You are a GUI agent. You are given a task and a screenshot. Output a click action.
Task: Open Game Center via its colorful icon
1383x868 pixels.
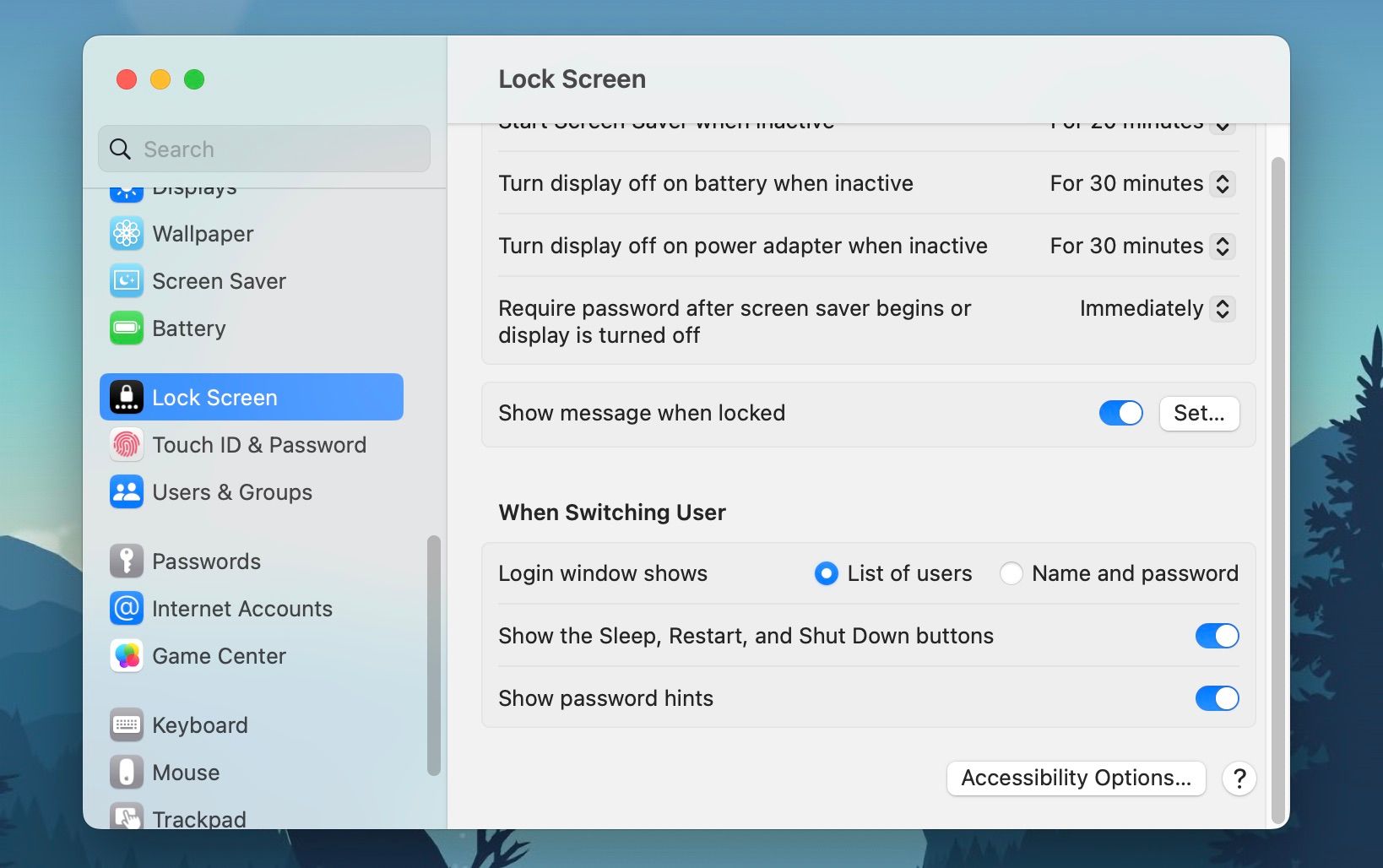[x=126, y=656]
